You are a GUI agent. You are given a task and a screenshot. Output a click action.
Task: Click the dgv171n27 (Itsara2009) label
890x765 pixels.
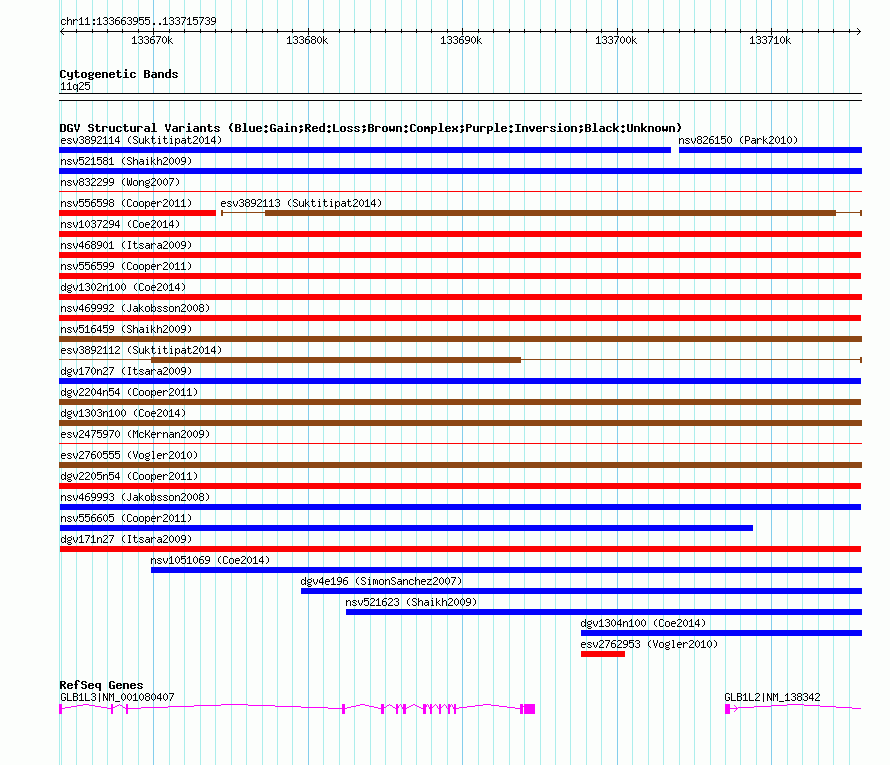tap(126, 539)
